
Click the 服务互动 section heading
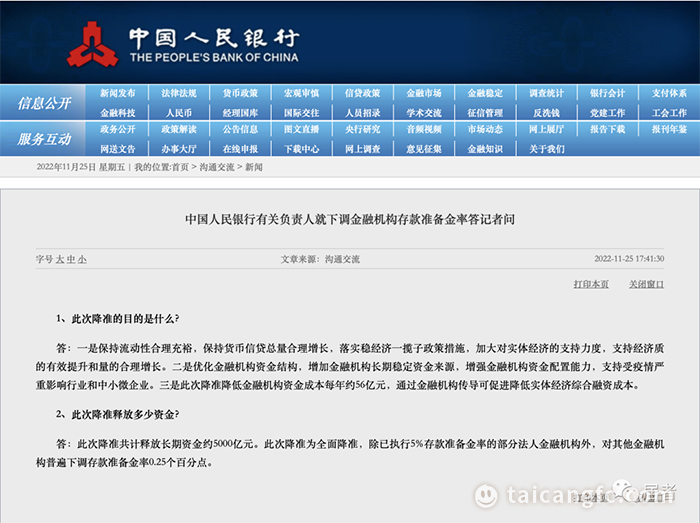click(x=44, y=139)
